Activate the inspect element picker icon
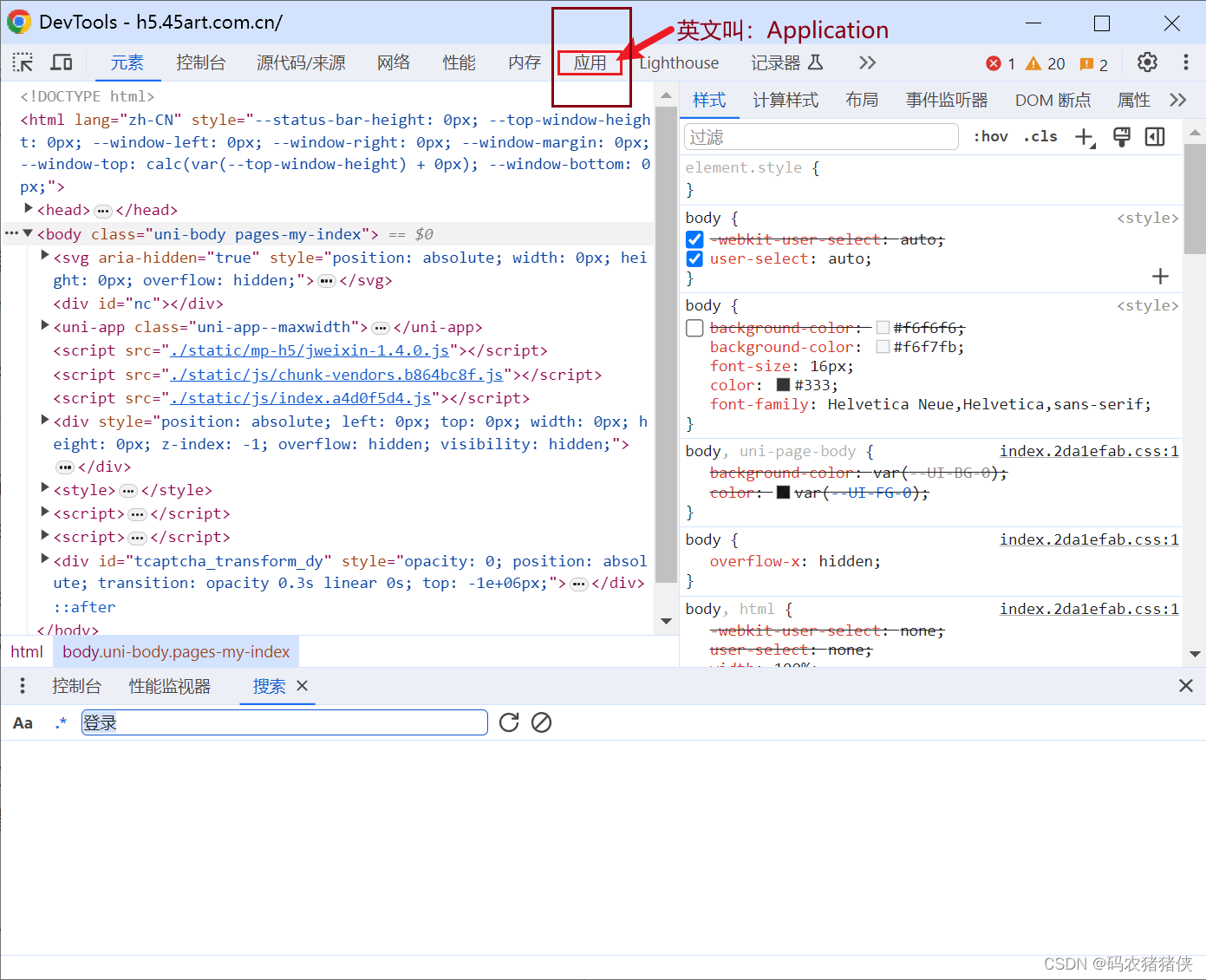This screenshot has height=980, width=1206. point(23,62)
